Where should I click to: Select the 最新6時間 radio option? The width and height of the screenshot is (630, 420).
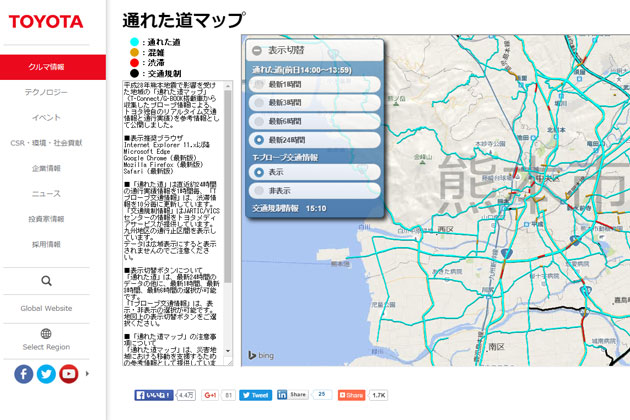click(259, 121)
